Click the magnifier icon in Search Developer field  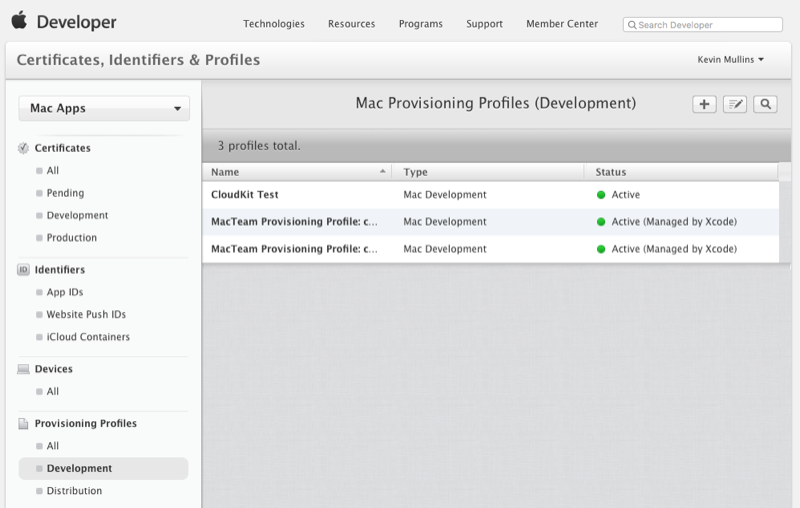[632, 24]
